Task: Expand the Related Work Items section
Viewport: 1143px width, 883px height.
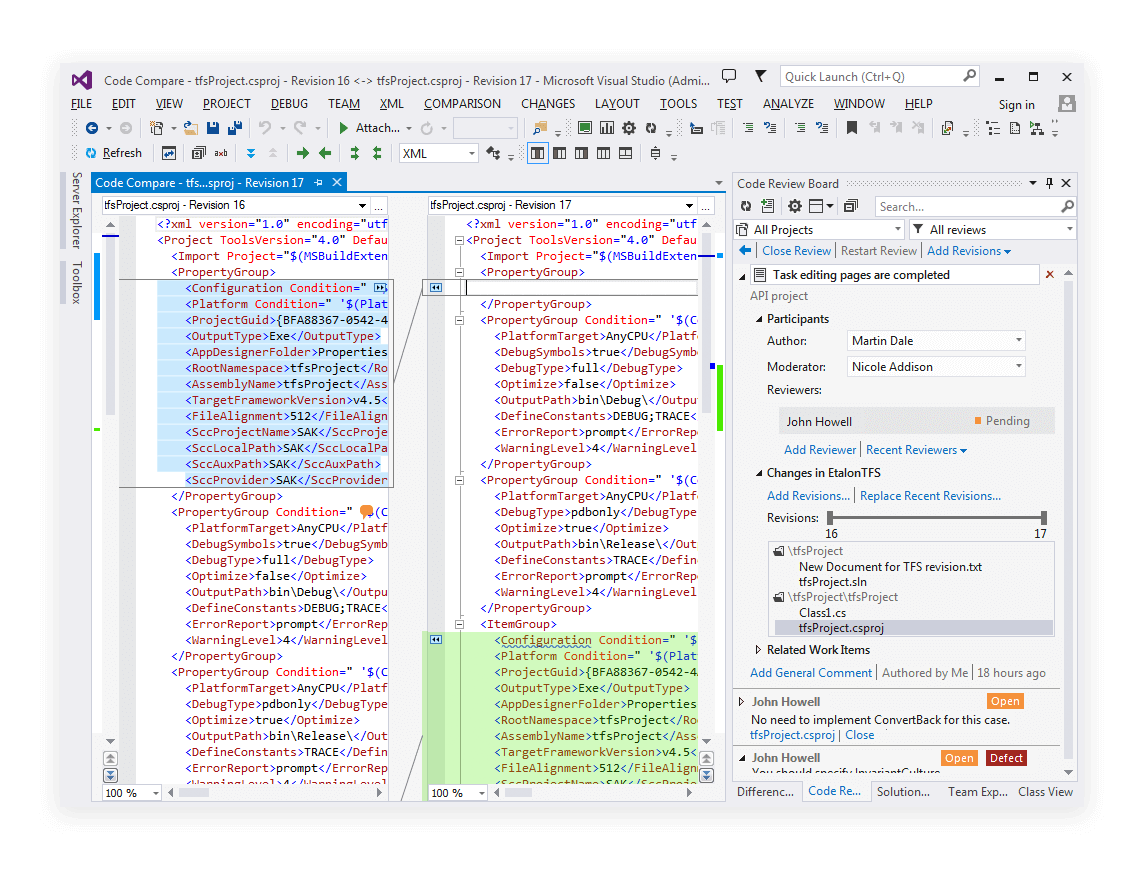Action: 758,650
